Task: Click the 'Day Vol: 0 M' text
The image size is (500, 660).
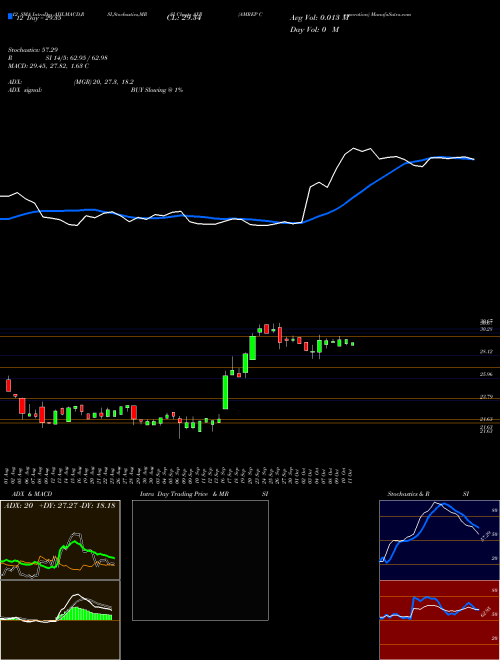Action: pyautogui.click(x=314, y=29)
